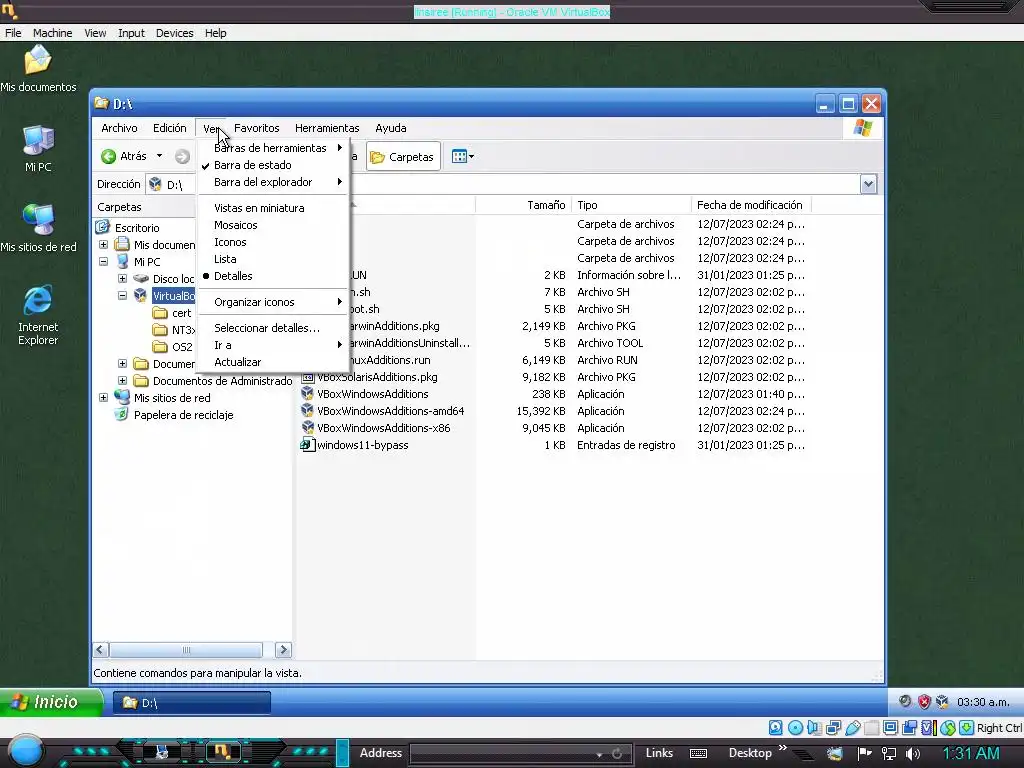The width and height of the screenshot is (1024, 768).
Task: Click the folder tree horizontal scrollbar thumb
Action: (186, 650)
